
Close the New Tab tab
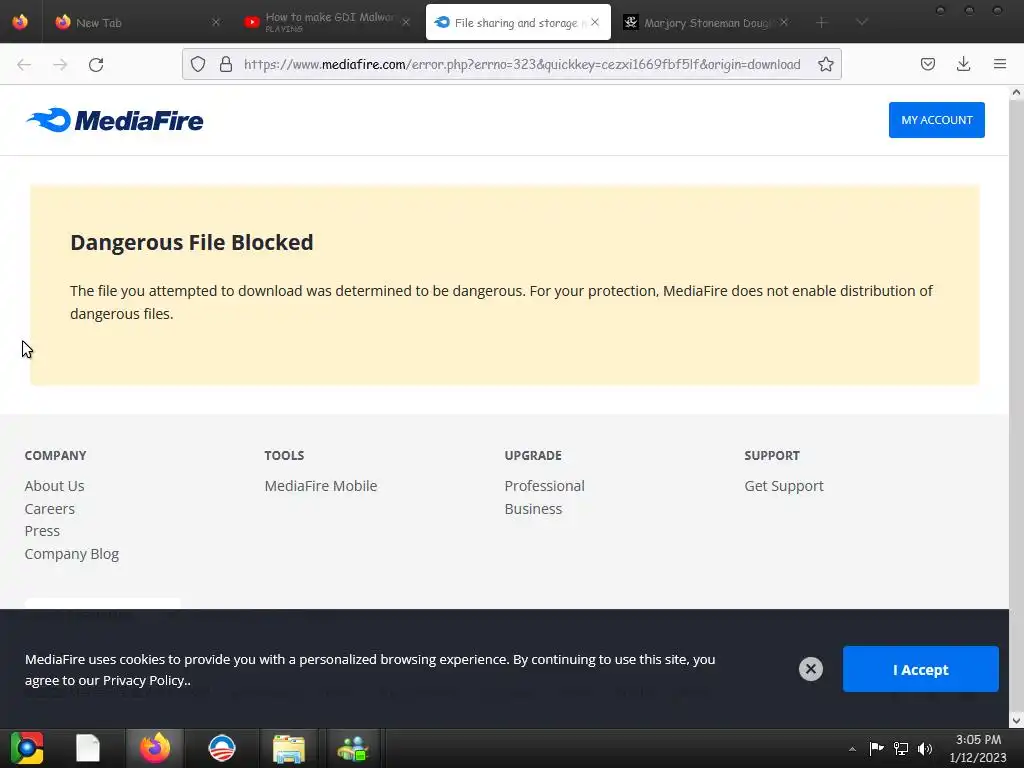(x=216, y=22)
